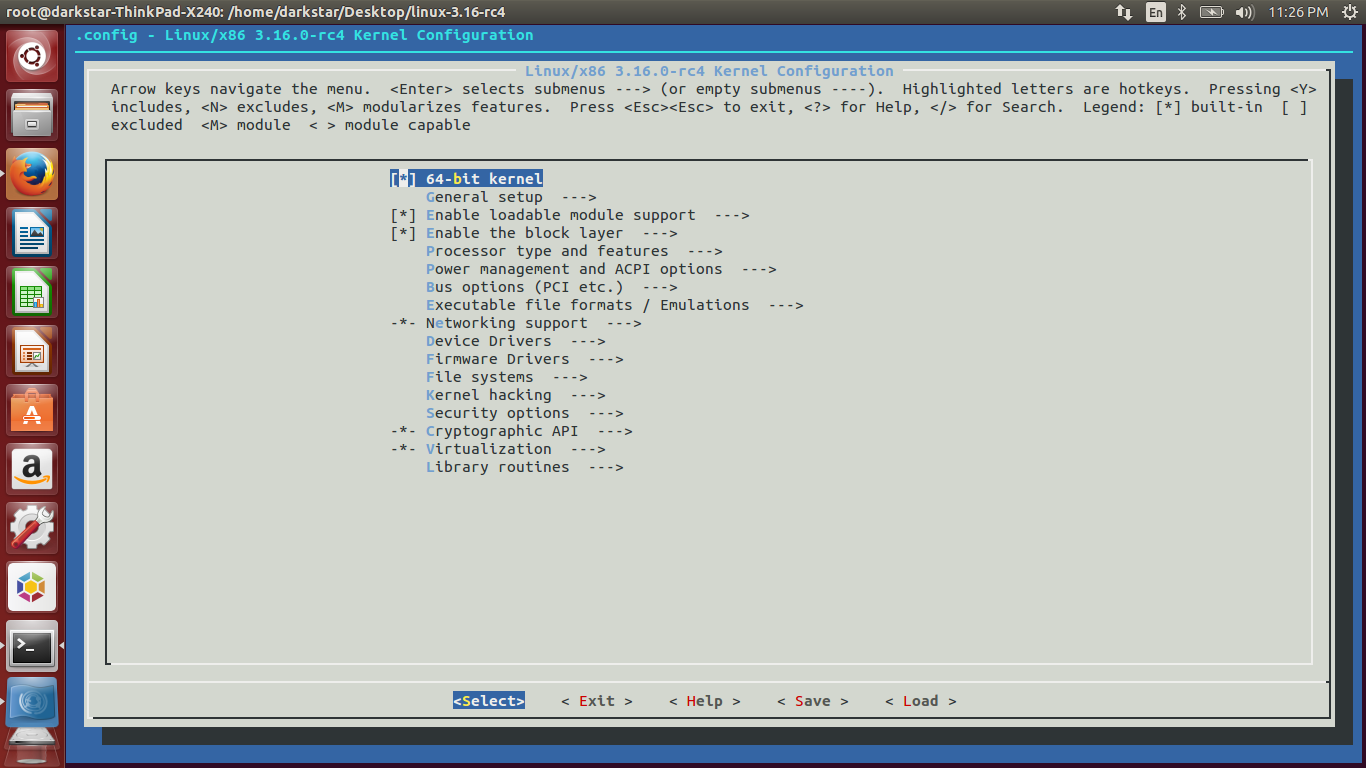
Task: Click the < Help > button
Action: [x=705, y=701]
